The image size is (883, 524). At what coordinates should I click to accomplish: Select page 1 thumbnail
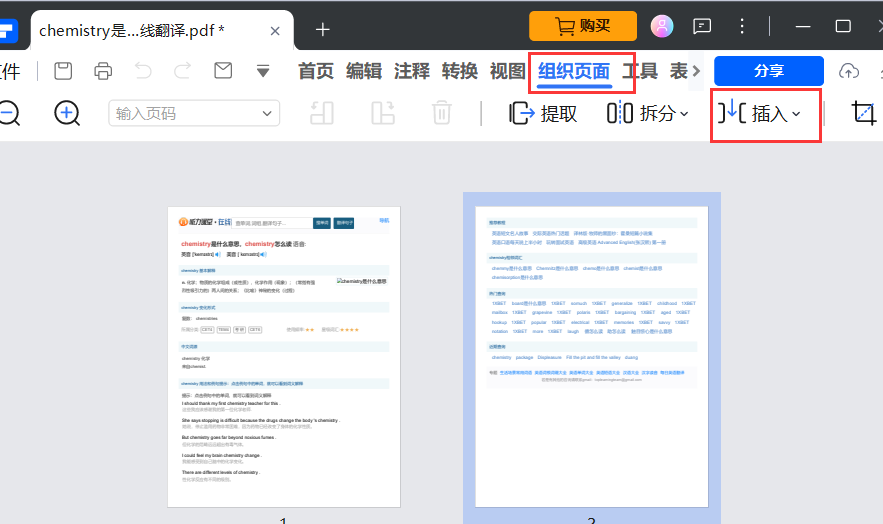[284, 357]
